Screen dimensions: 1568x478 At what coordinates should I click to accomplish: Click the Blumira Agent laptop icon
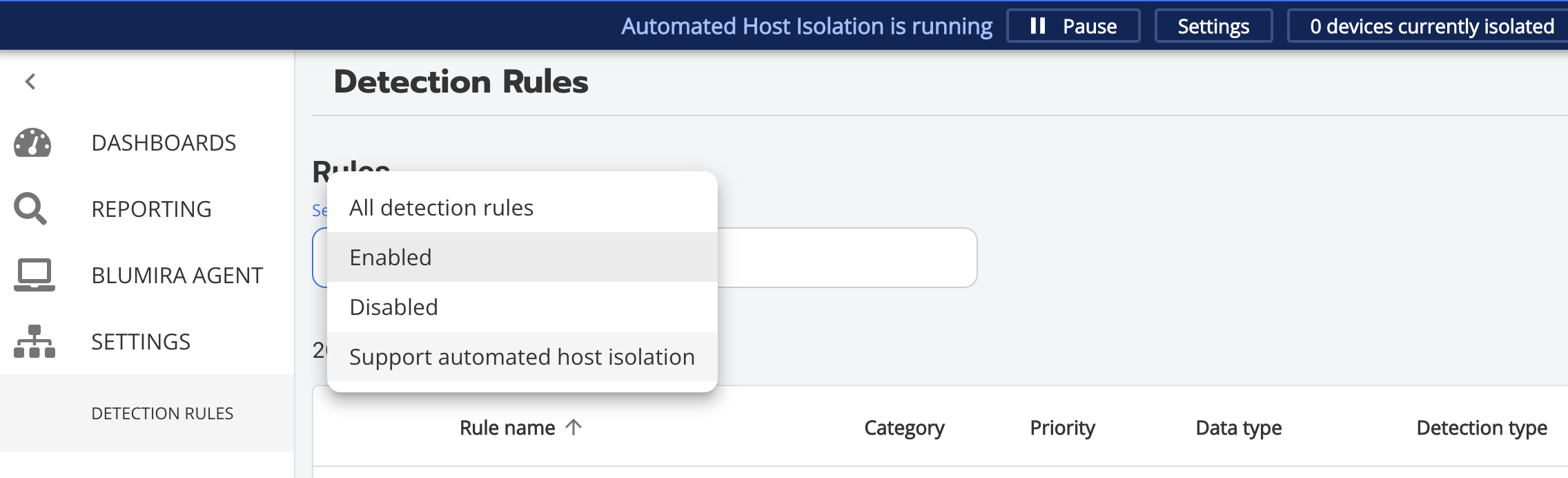pyautogui.click(x=34, y=275)
